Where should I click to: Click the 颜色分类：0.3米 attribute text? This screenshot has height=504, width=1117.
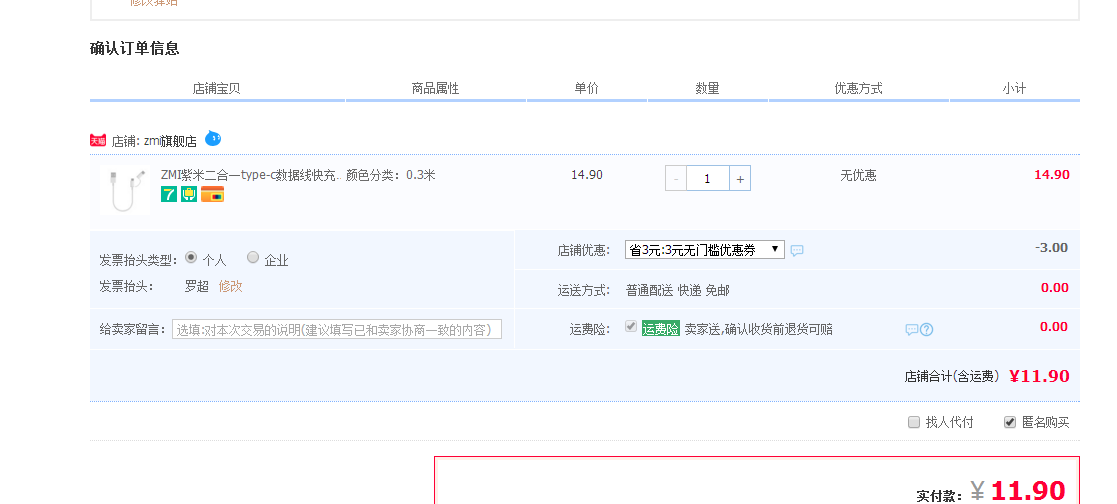(390, 175)
